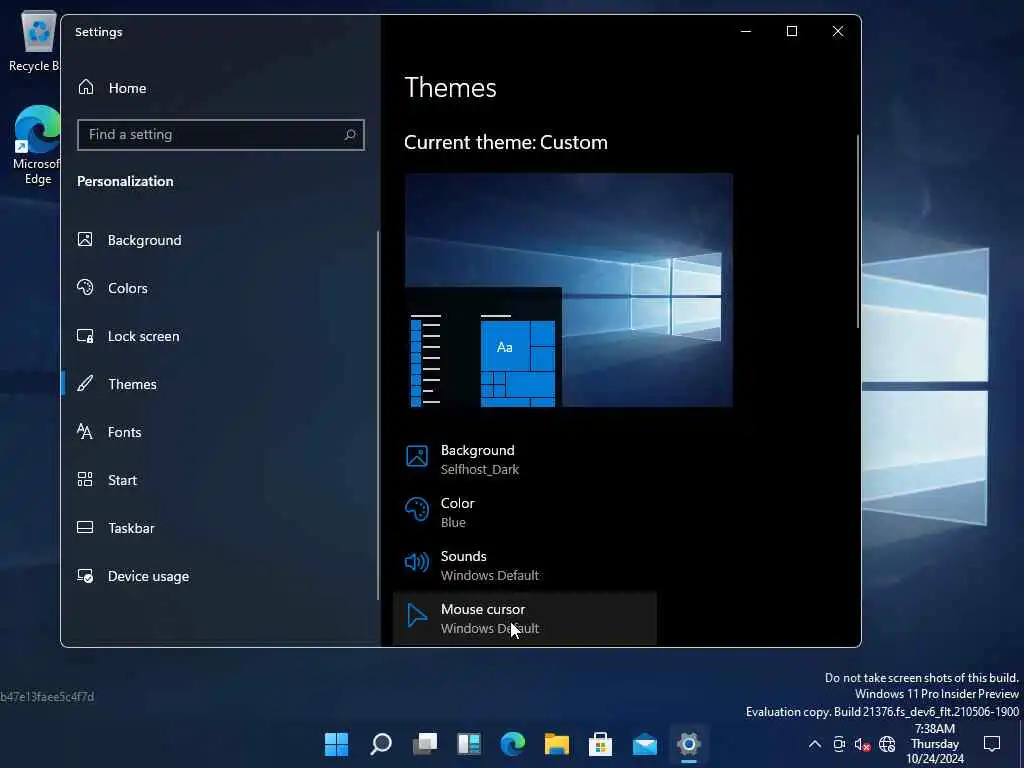Click the Settings gear on taskbar
This screenshot has height=768, width=1024.
pyautogui.click(x=688, y=744)
